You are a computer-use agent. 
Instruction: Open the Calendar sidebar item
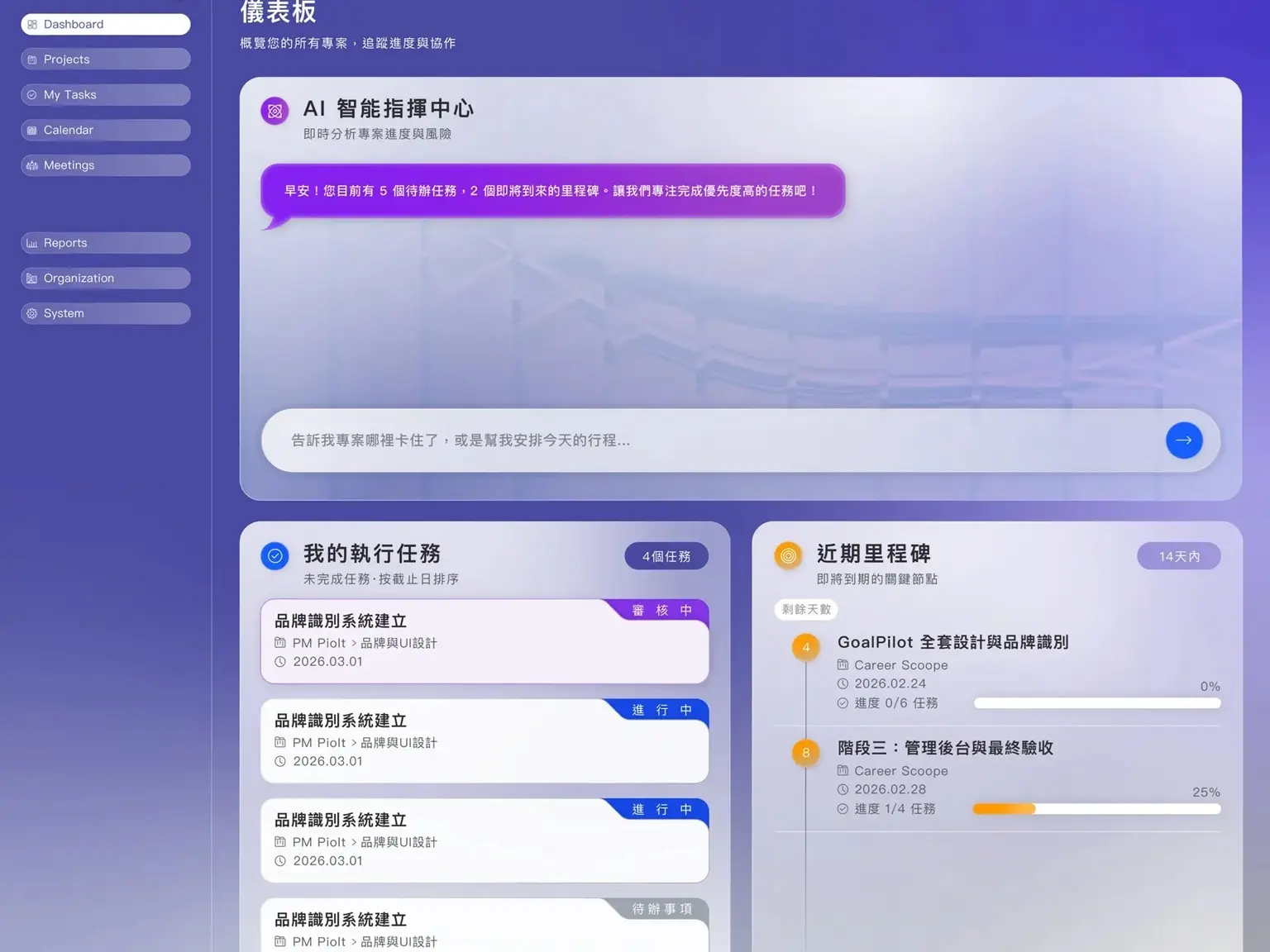click(106, 131)
